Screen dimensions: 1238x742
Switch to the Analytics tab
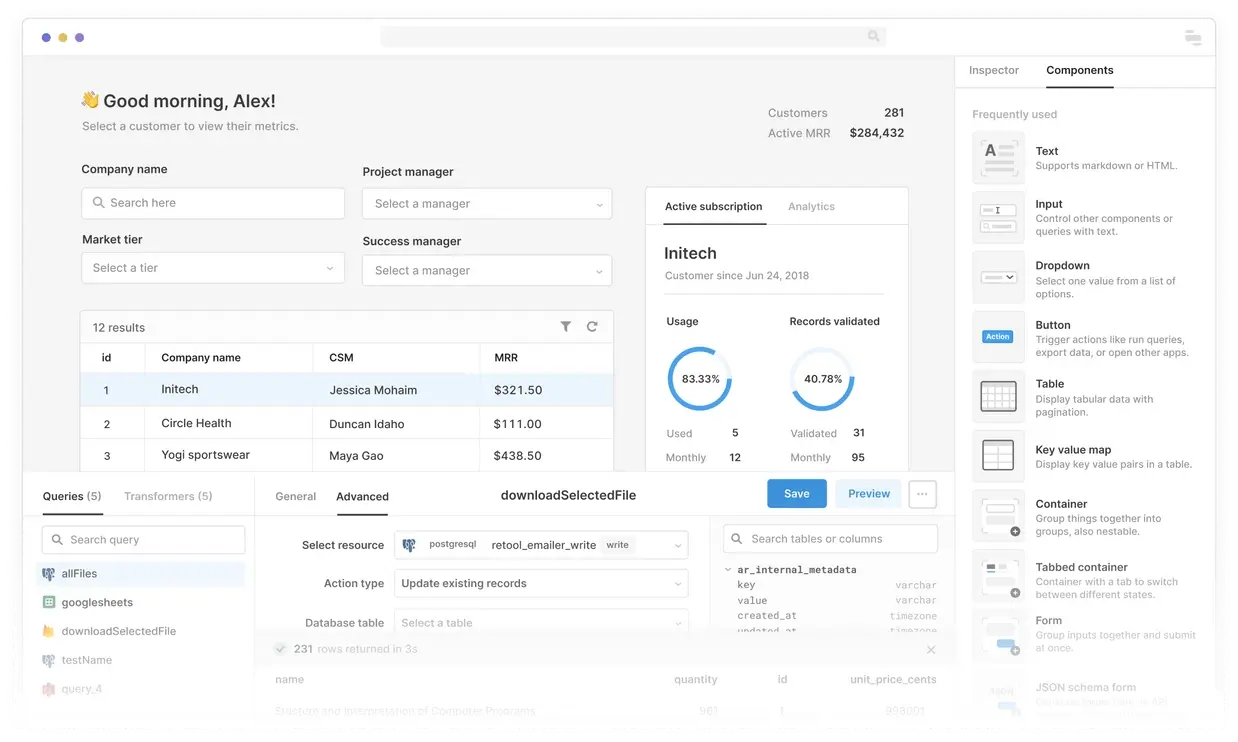811,207
